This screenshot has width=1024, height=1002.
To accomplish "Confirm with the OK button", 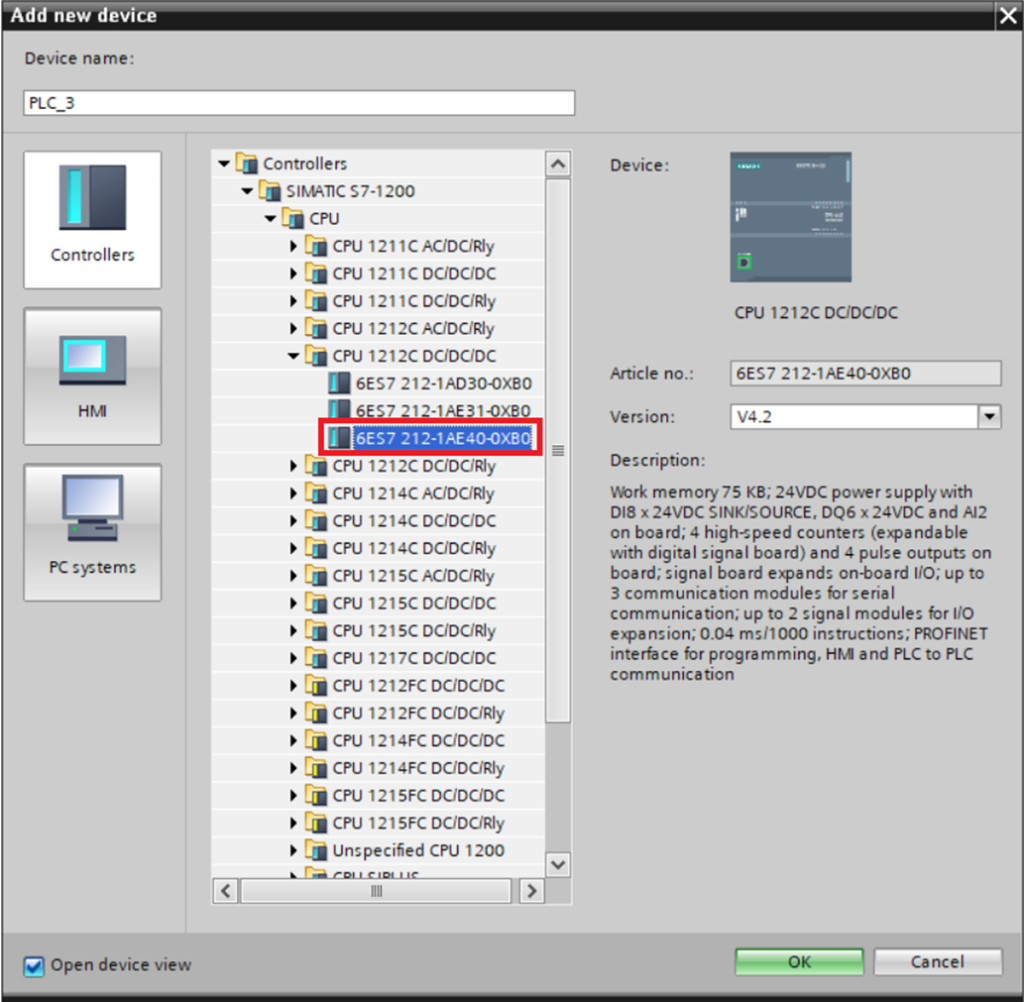I will (x=798, y=962).
